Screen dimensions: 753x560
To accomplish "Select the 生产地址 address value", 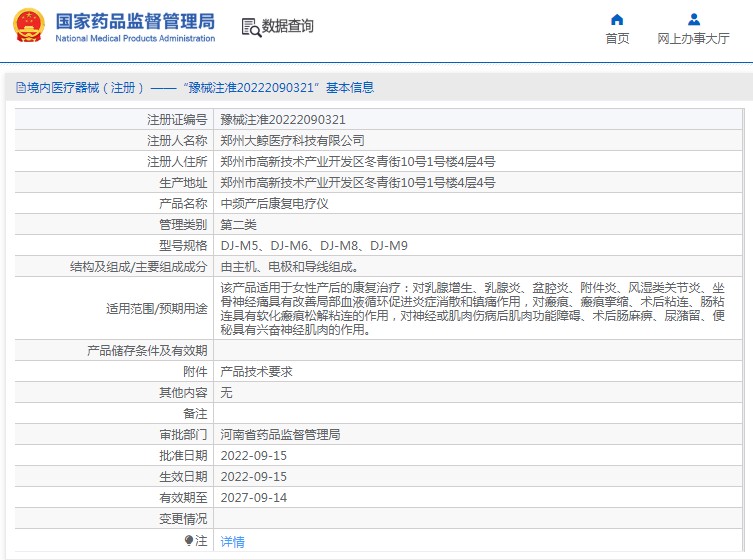I will tap(358, 183).
